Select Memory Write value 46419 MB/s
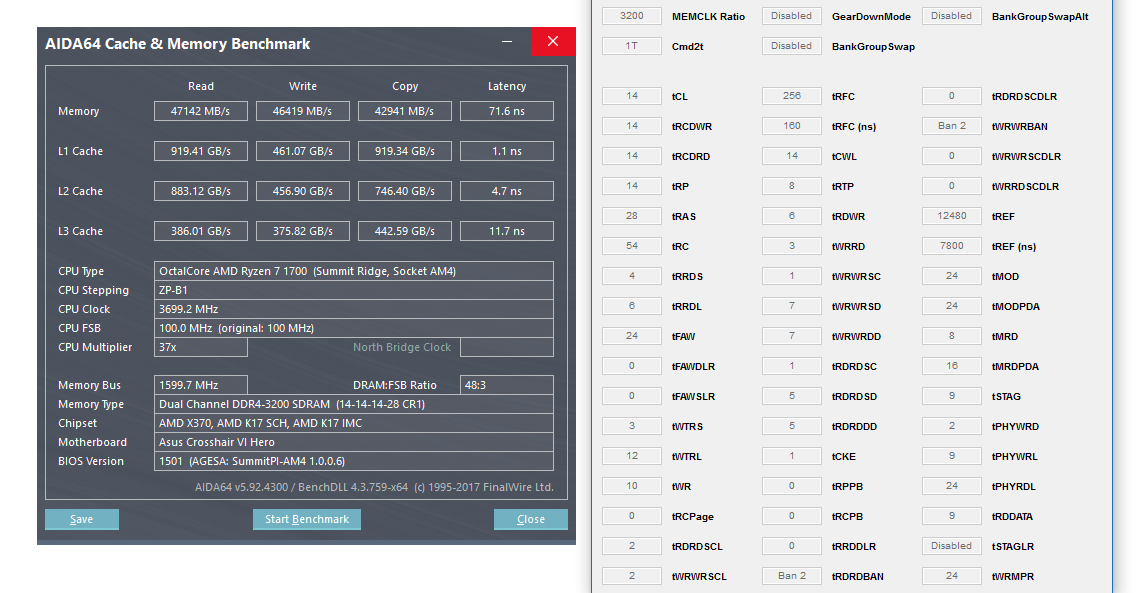The width and height of the screenshot is (1143, 593). [x=303, y=111]
